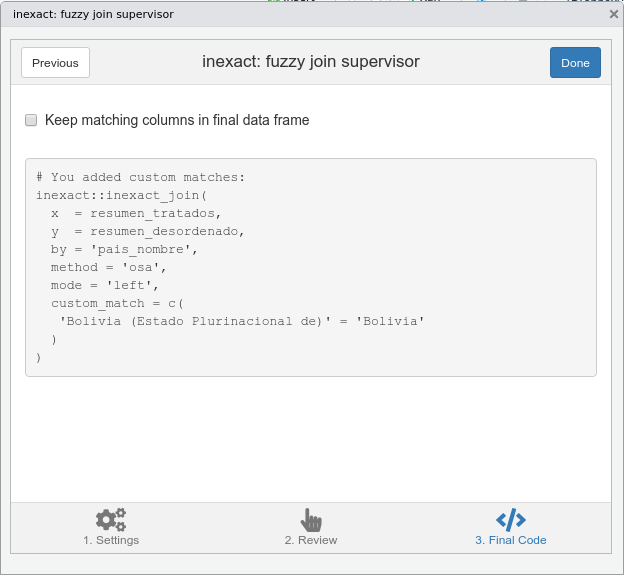Click the Previous button
This screenshot has width=624, height=575.
coord(55,63)
